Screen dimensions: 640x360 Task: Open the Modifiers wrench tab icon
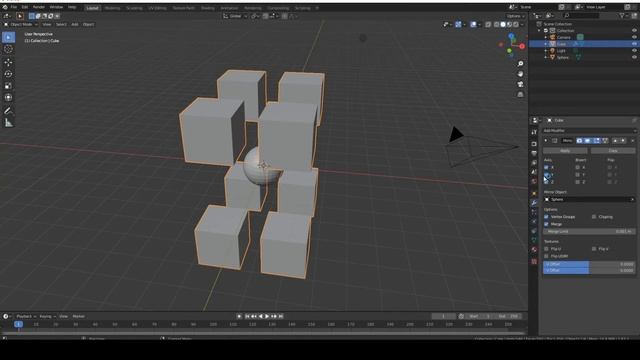(x=534, y=202)
